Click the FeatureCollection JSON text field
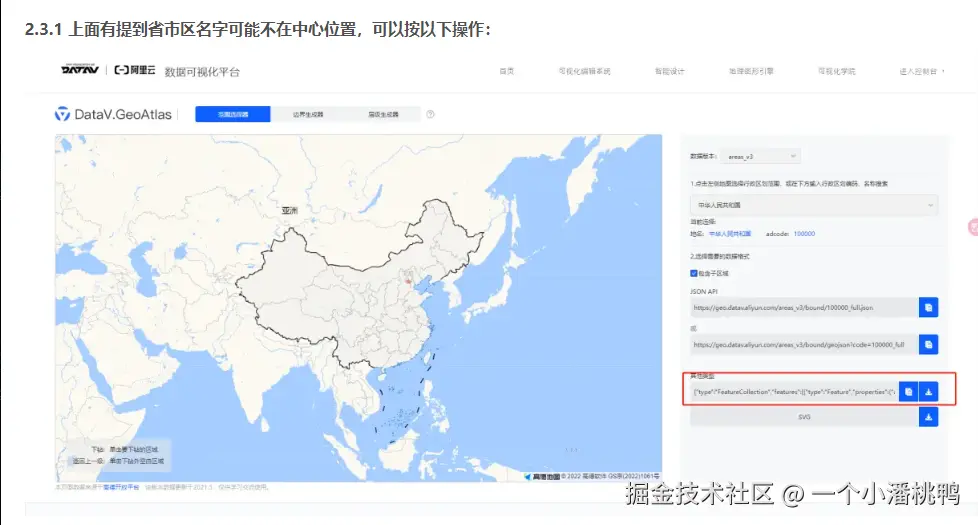 (795, 392)
